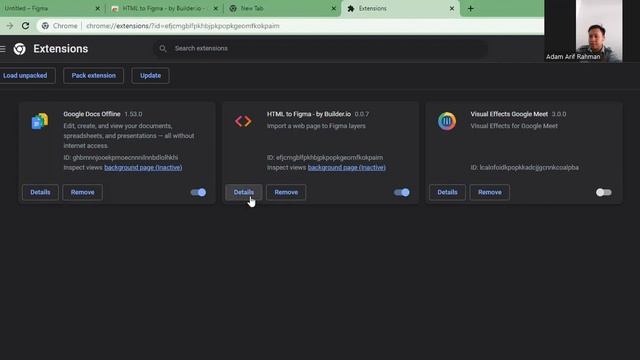Close the Extensions browser tab
The height and width of the screenshot is (360, 640).
[x=452, y=8]
